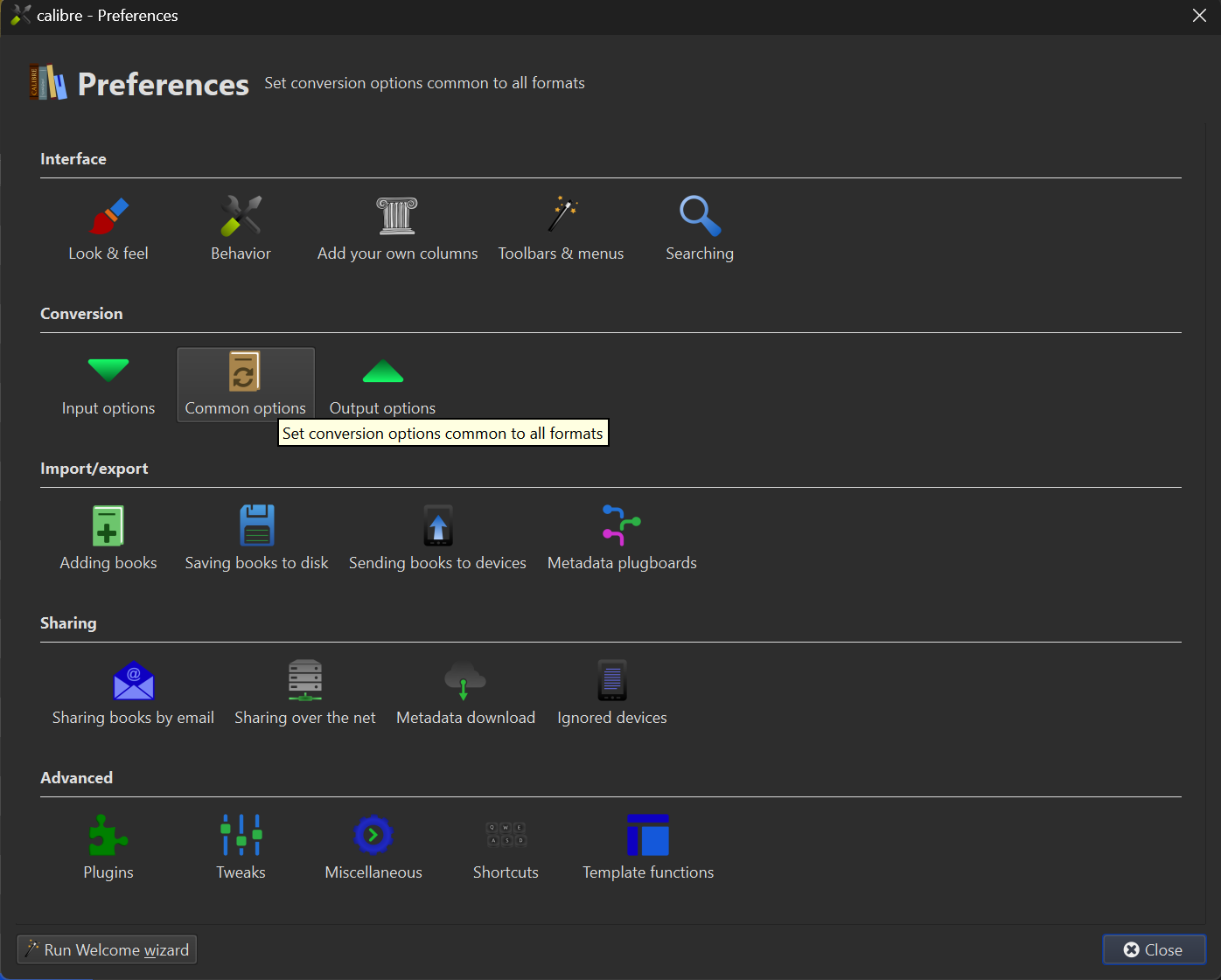
Task: Click the column icon for custom columns
Action: coord(397,216)
